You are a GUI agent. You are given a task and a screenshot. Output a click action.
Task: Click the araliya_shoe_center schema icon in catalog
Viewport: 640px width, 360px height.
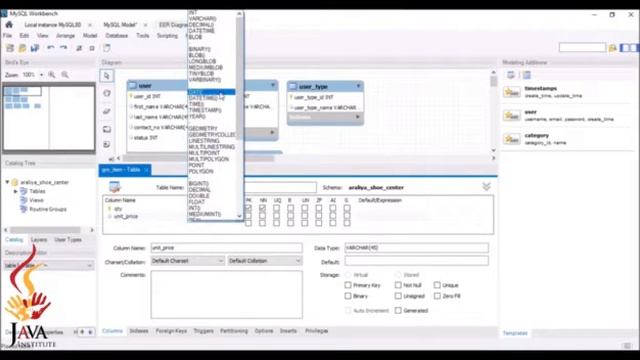[15, 182]
